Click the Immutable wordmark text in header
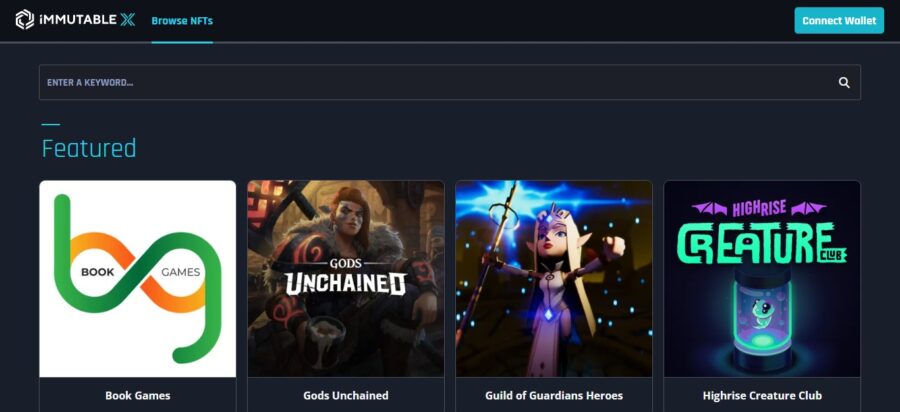This screenshot has height=412, width=900. pyautogui.click(x=77, y=20)
